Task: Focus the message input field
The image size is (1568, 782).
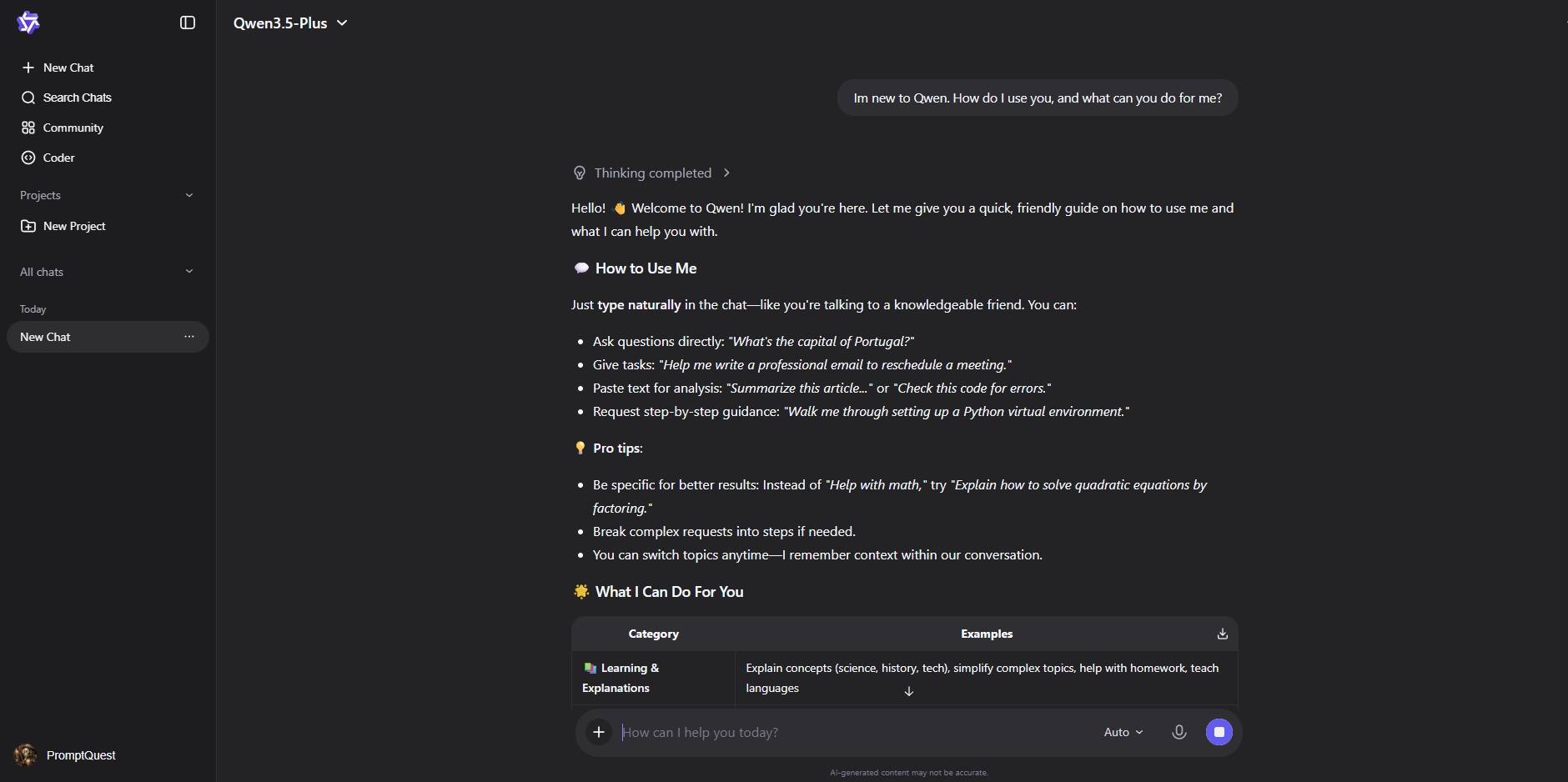Action: point(851,732)
